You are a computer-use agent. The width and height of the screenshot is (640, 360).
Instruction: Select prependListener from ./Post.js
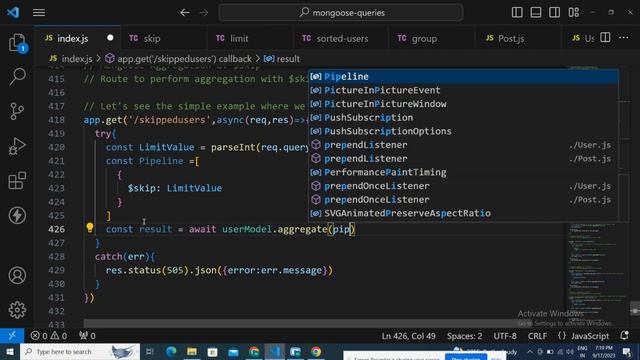click(463, 158)
